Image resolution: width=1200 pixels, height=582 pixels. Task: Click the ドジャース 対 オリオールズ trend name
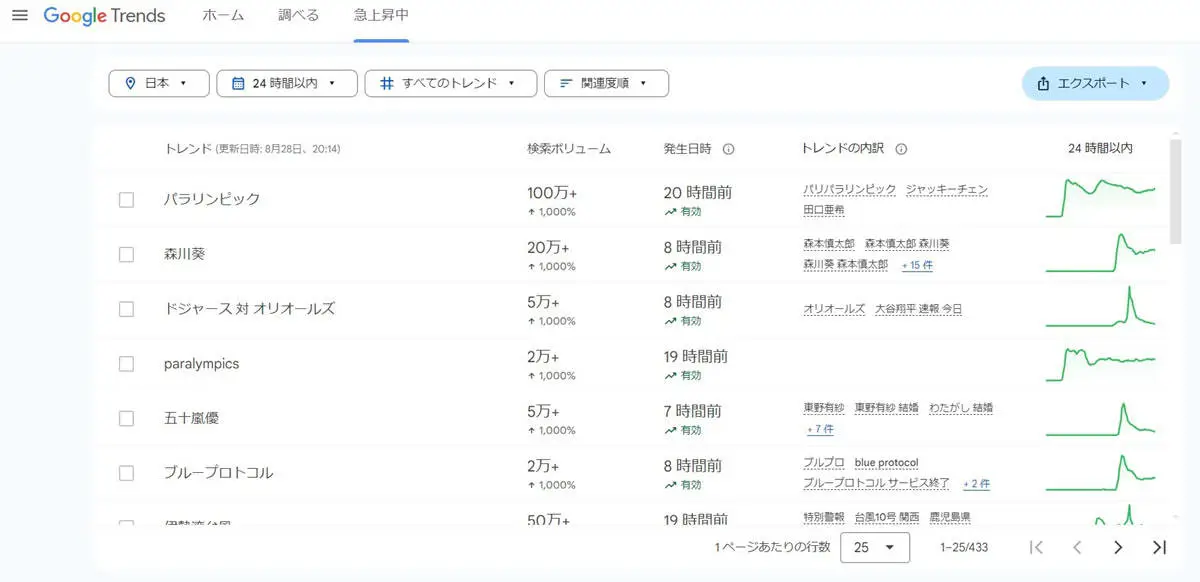pyautogui.click(x=249, y=309)
